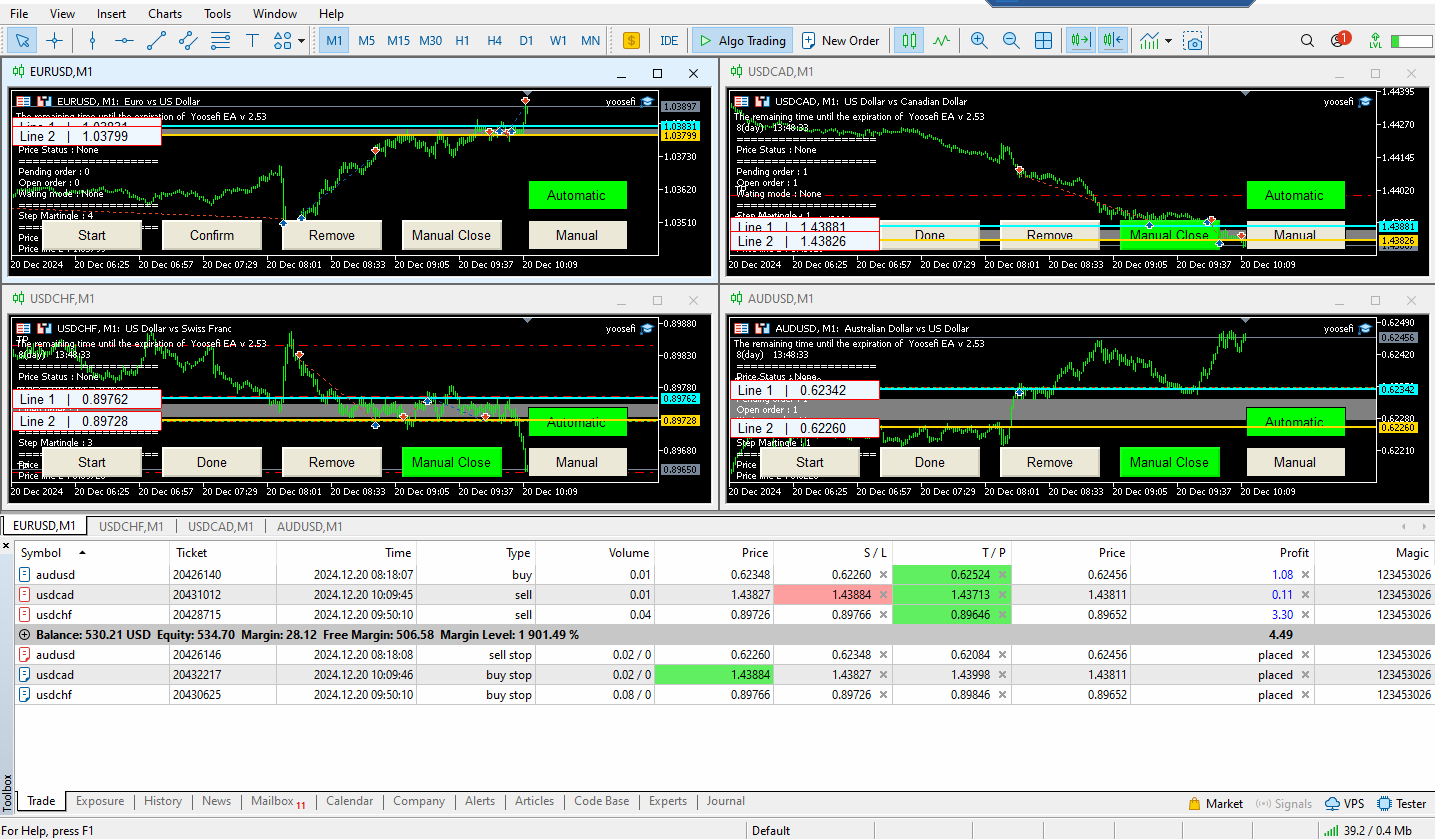This screenshot has height=839, width=1435.
Task: Switch chart to M15 timeframe
Action: click(x=398, y=41)
